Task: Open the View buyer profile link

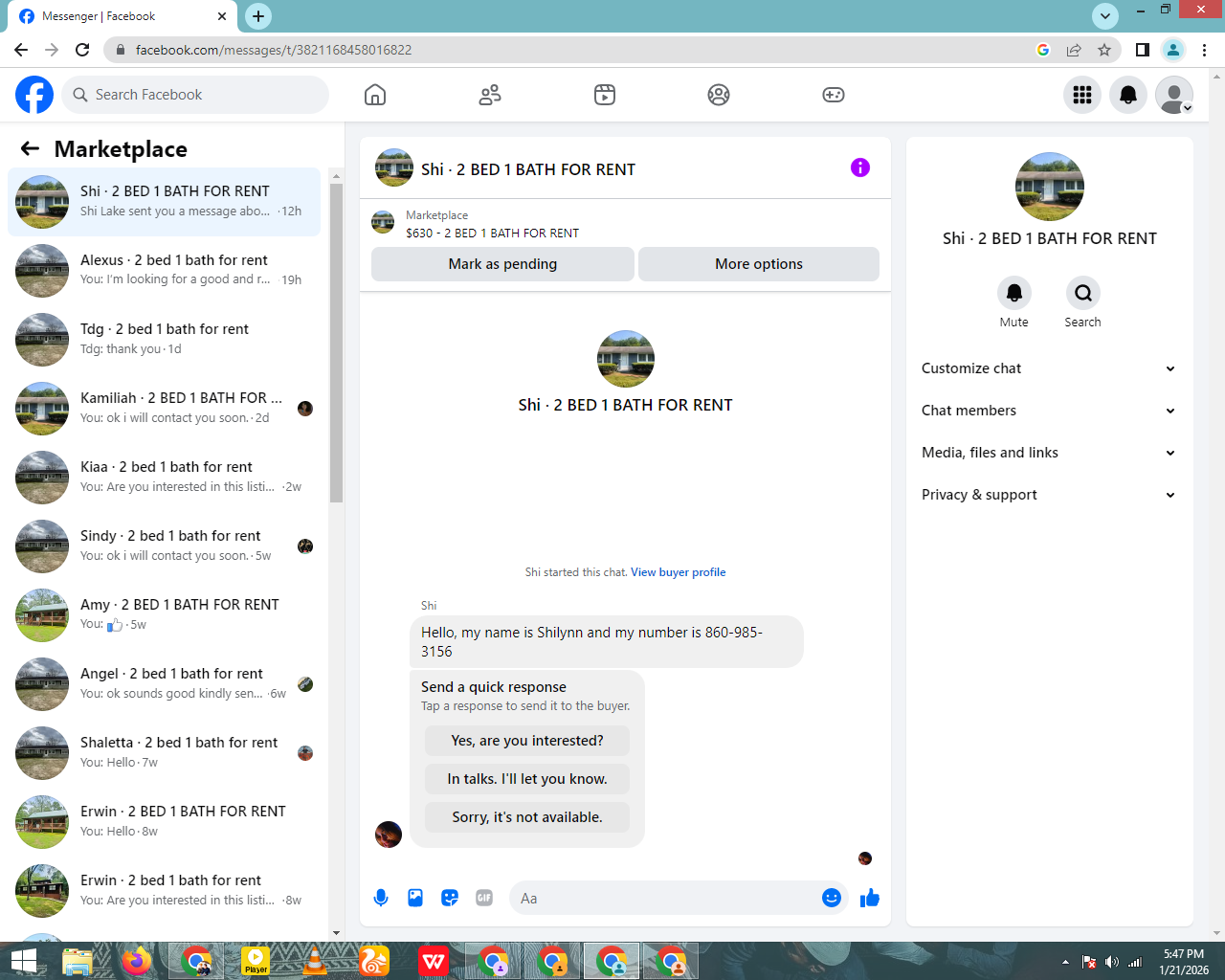Action: 678,572
